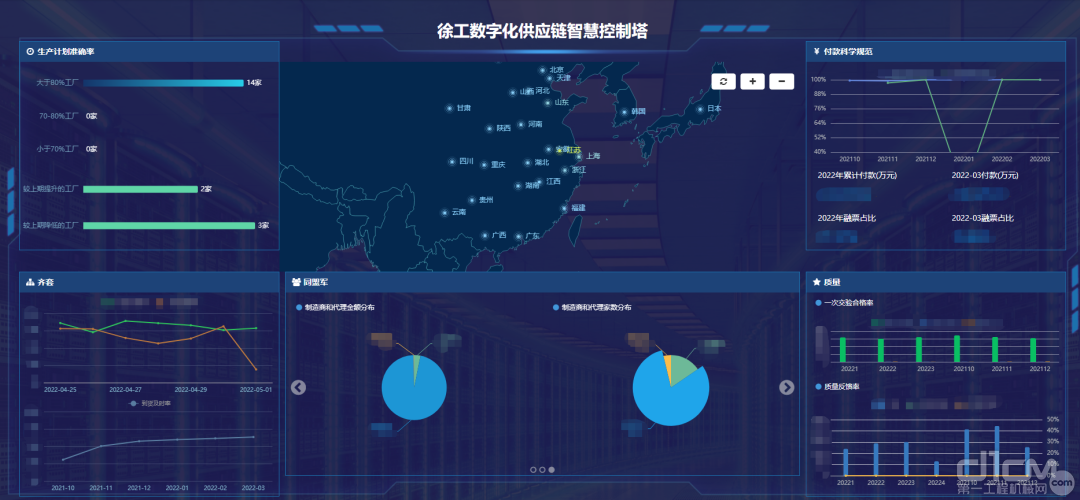
Task: Zoom in the map with plus button
Action: pyautogui.click(x=752, y=81)
